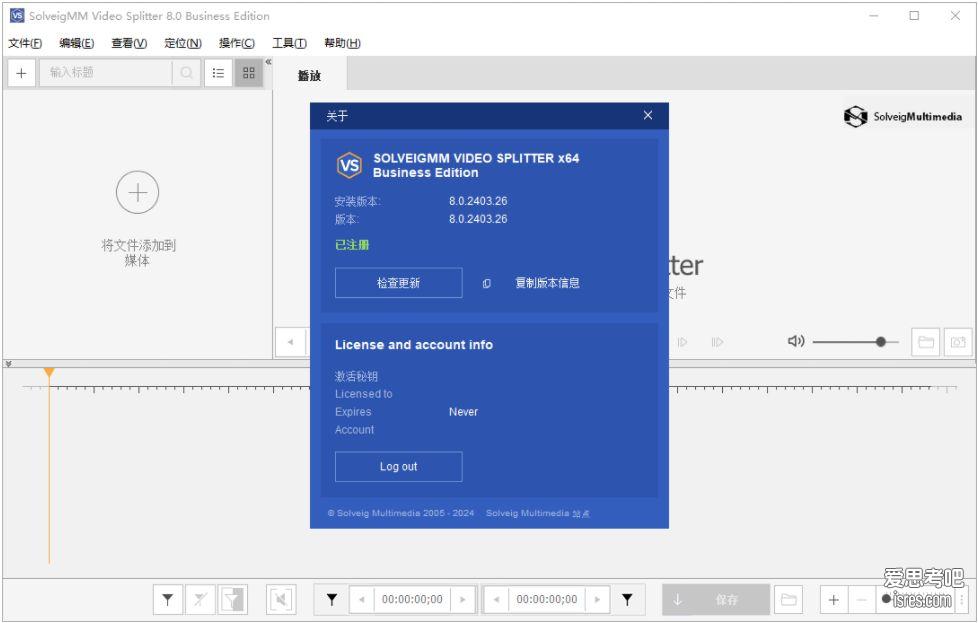The image size is (978, 623).
Task: Open the 文件(F) menu
Action: [x=25, y=43]
